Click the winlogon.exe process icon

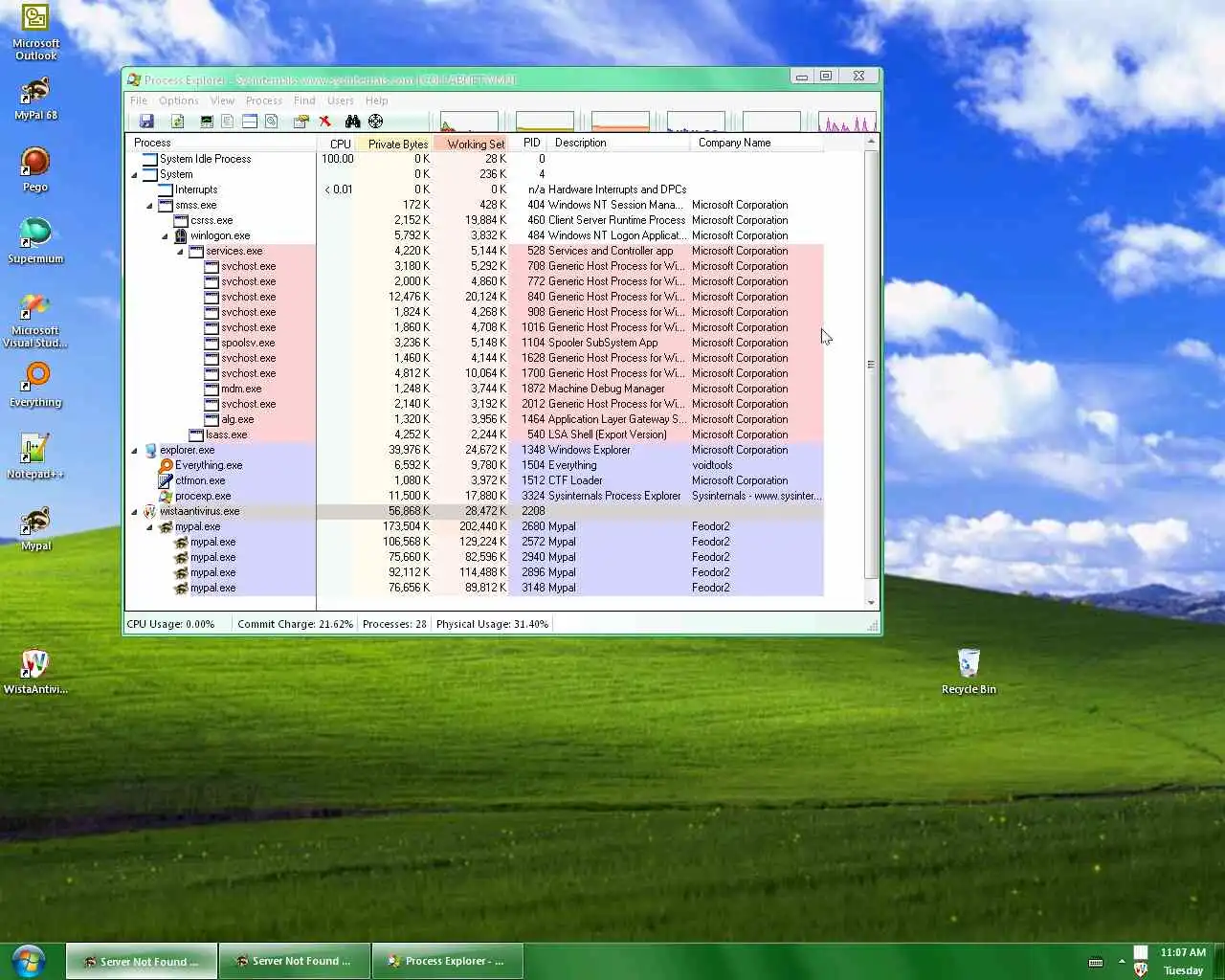[x=181, y=235]
